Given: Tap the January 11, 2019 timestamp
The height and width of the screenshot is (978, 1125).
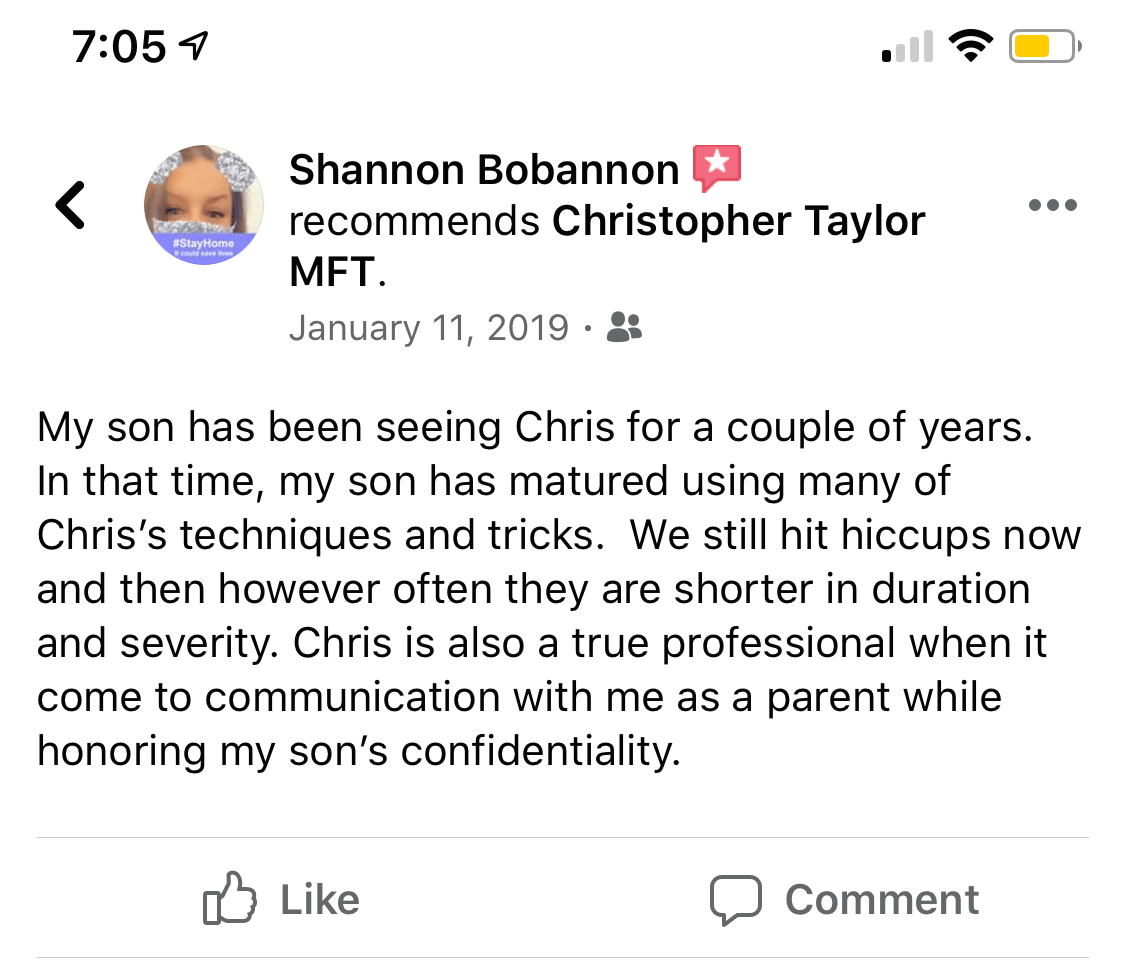Looking at the screenshot, I should pos(429,328).
